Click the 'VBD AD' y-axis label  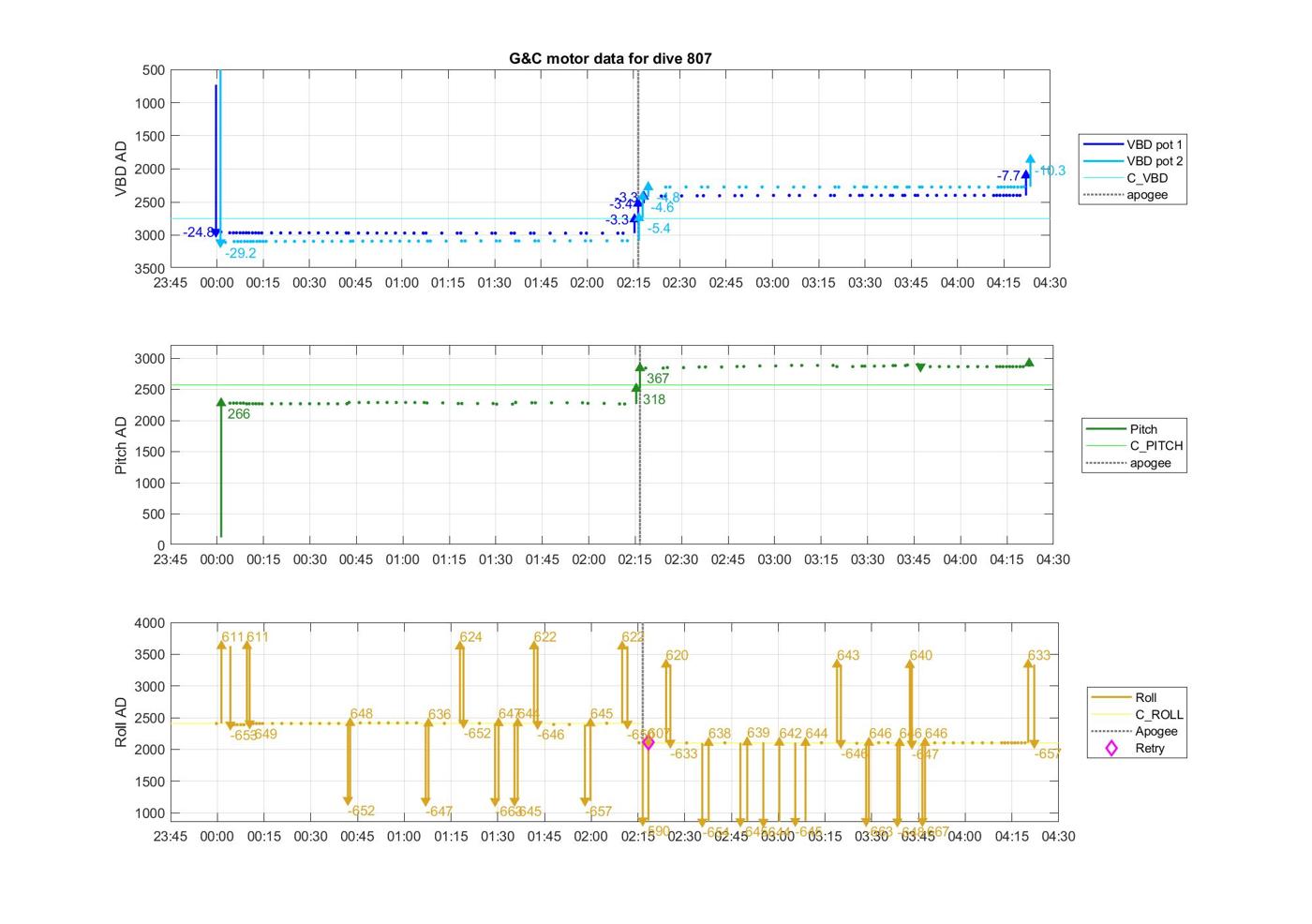click(121, 169)
